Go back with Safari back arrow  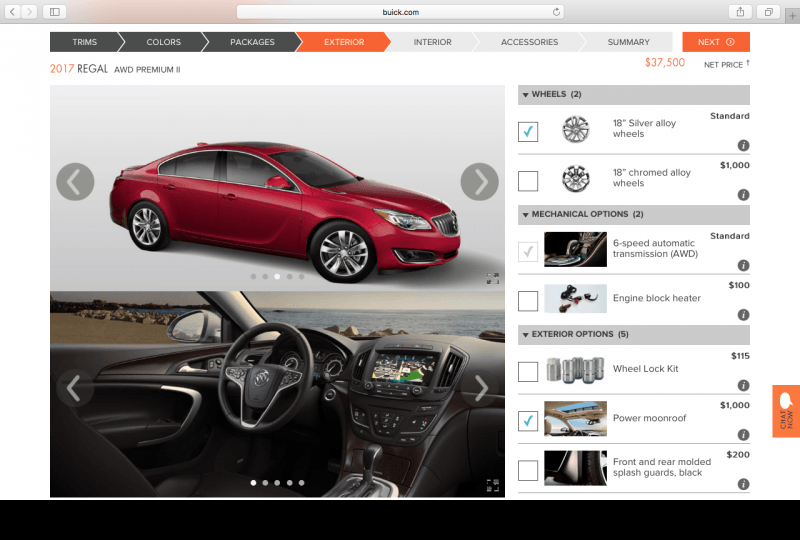coord(12,12)
